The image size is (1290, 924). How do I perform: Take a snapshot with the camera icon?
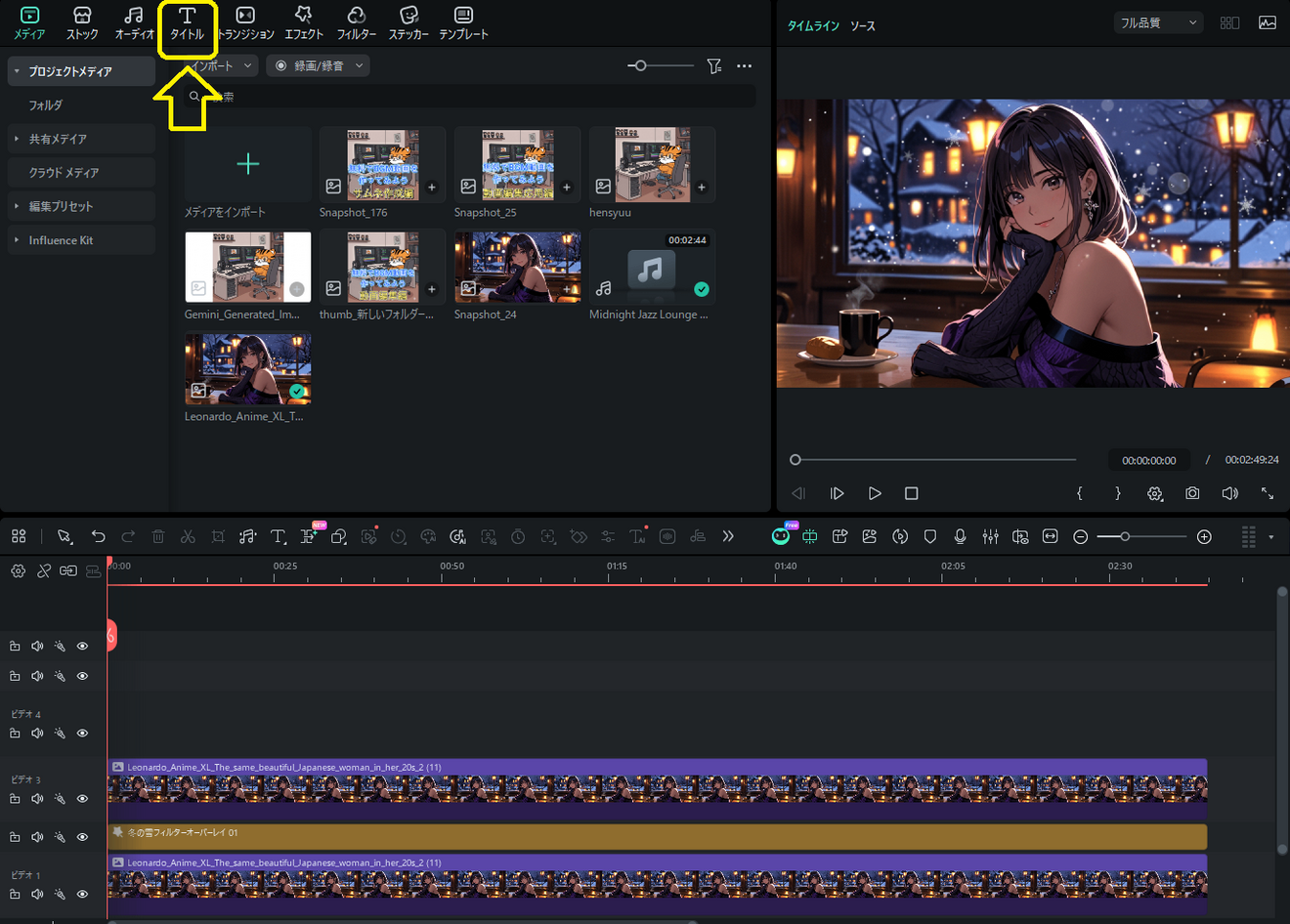click(1192, 493)
